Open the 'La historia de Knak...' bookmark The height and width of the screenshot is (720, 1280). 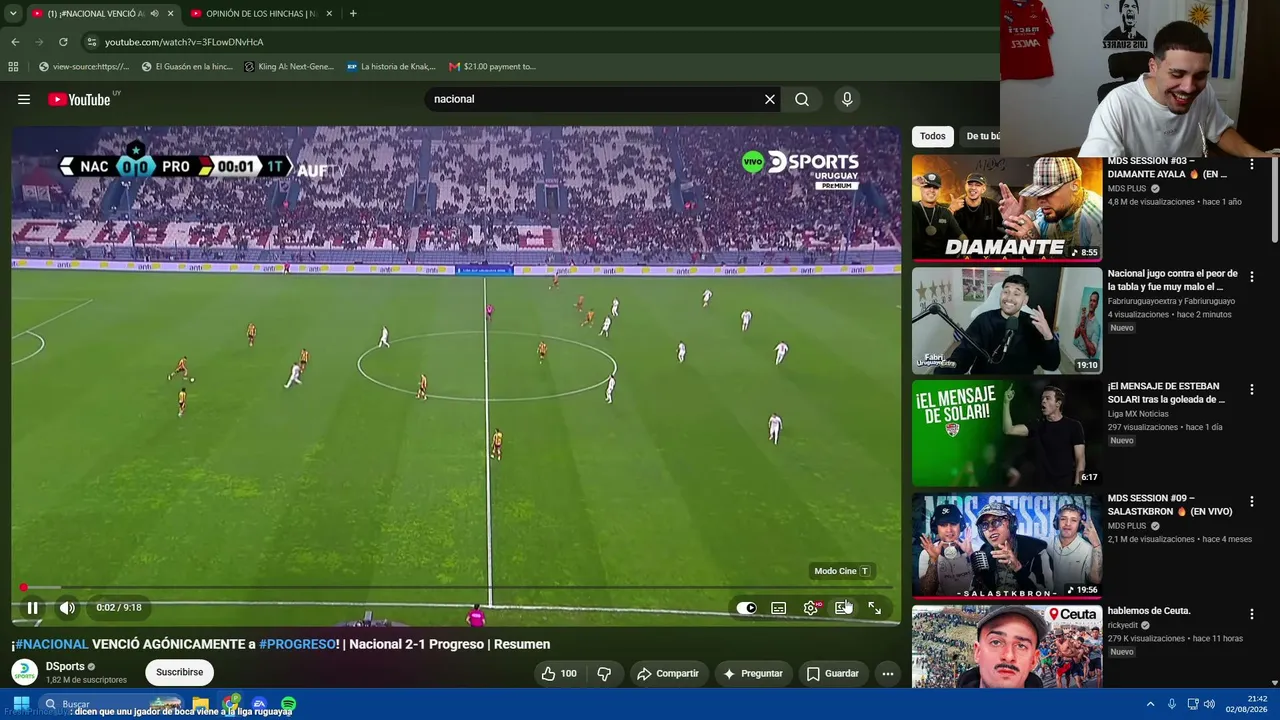(391, 67)
